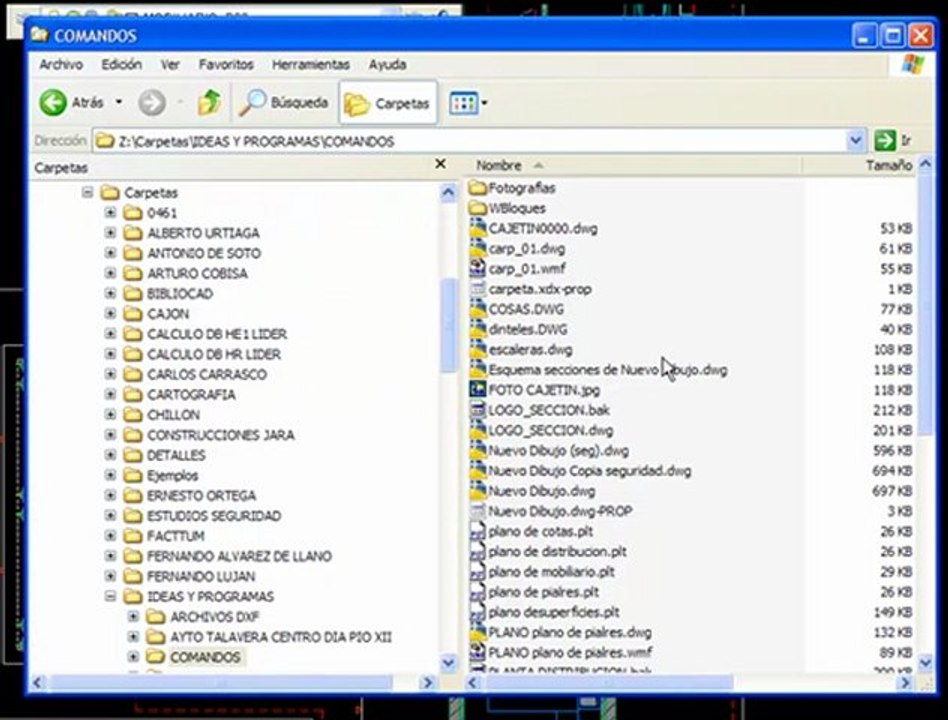This screenshot has height=720, width=948.
Task: Collapse the IDEAS Y PROGRAMAS node
Action: tap(111, 596)
